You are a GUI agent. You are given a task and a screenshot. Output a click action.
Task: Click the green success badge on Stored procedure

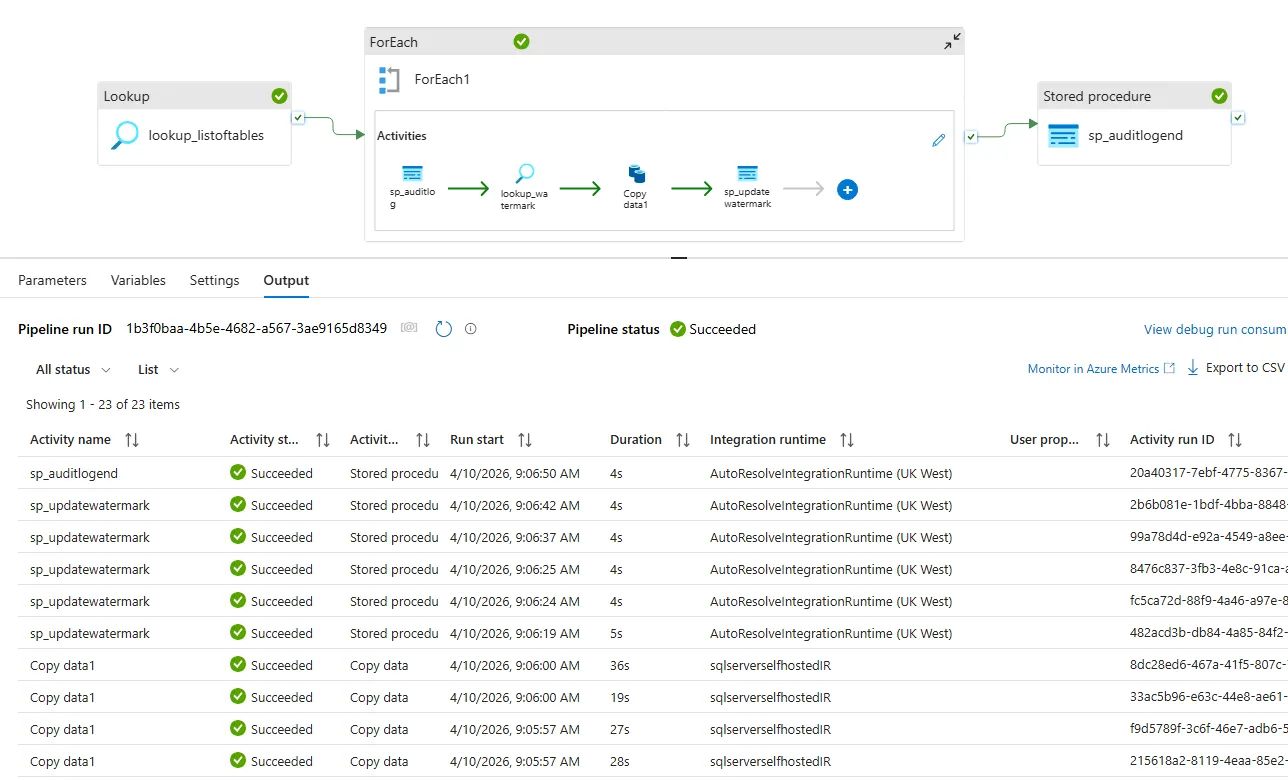[1219, 96]
